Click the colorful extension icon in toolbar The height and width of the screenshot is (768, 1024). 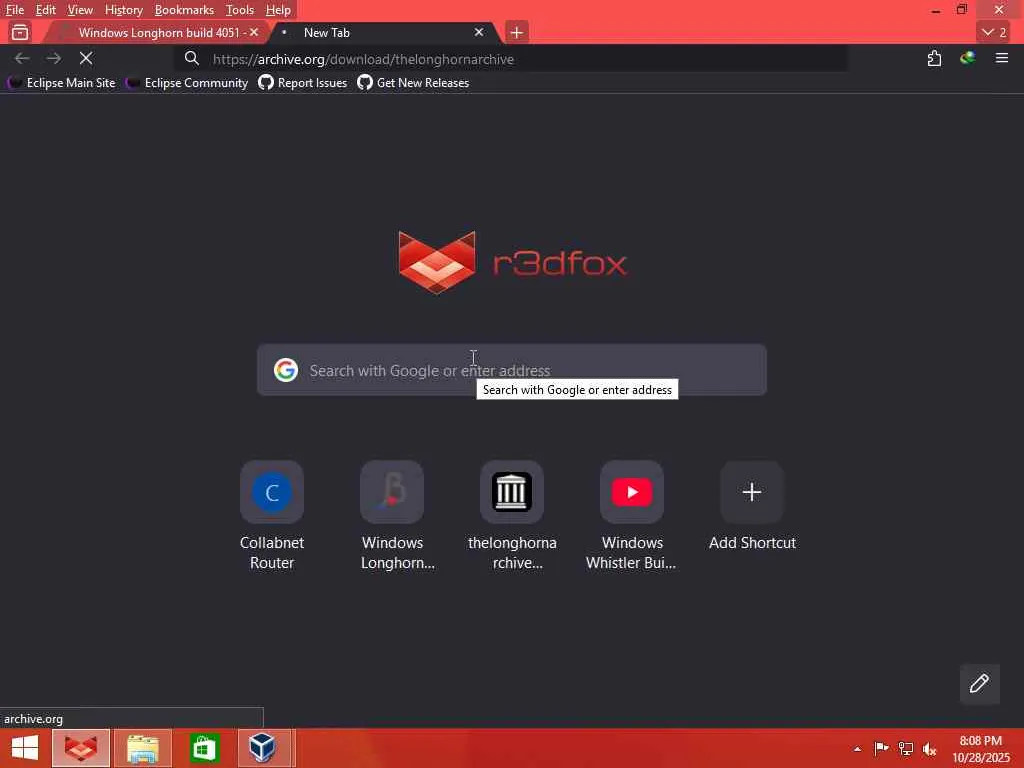tap(967, 58)
